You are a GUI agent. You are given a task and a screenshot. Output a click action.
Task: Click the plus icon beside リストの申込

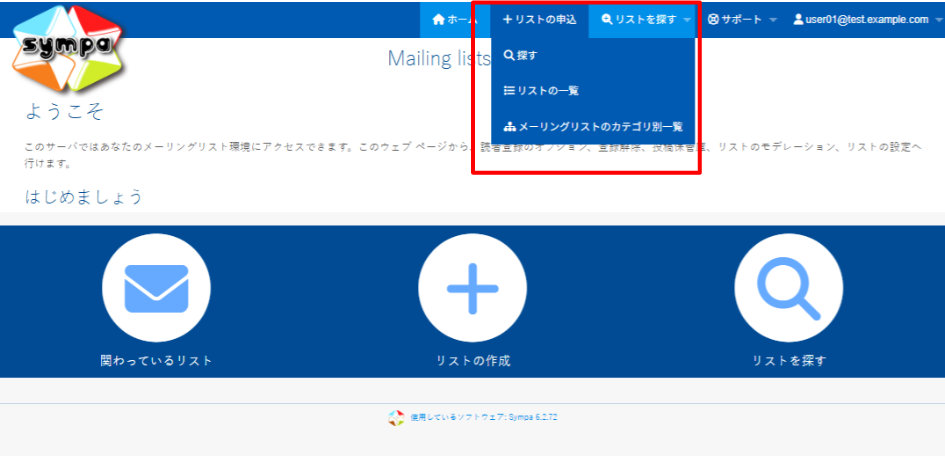(507, 20)
